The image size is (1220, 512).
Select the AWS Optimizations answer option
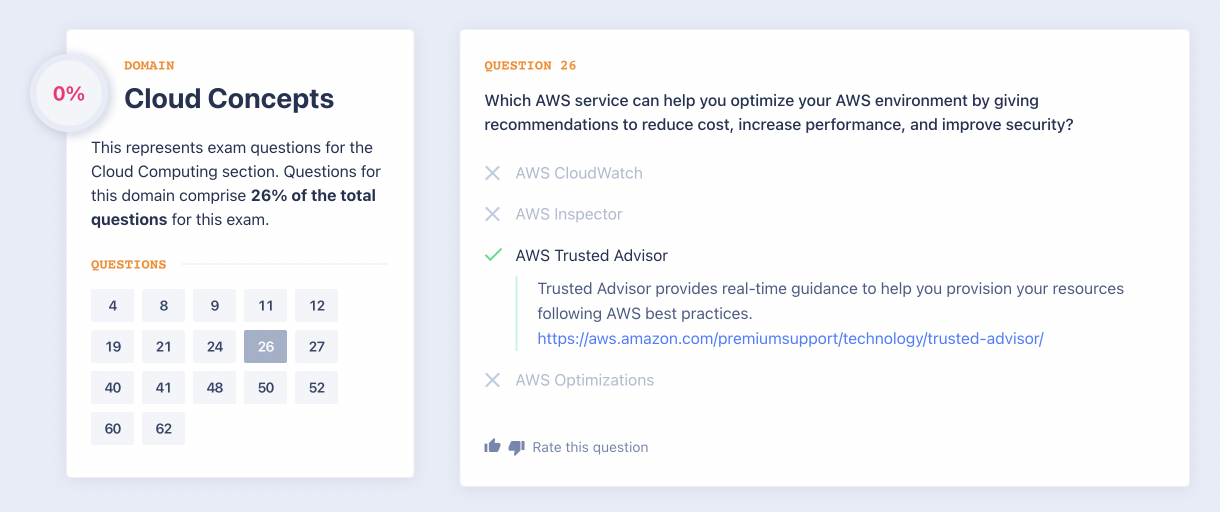point(584,380)
